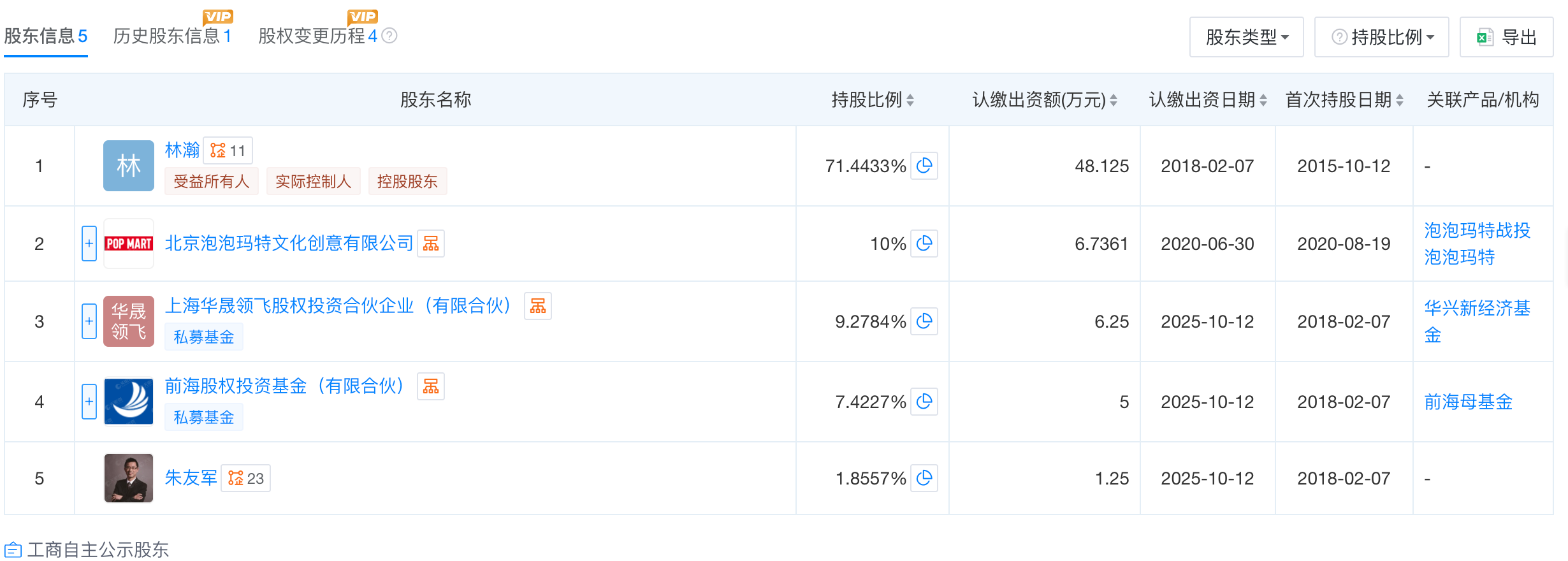Click 私募基金 tag under 上海华晟领飞
Viewport: 1568px width, 561px height.
point(204,337)
